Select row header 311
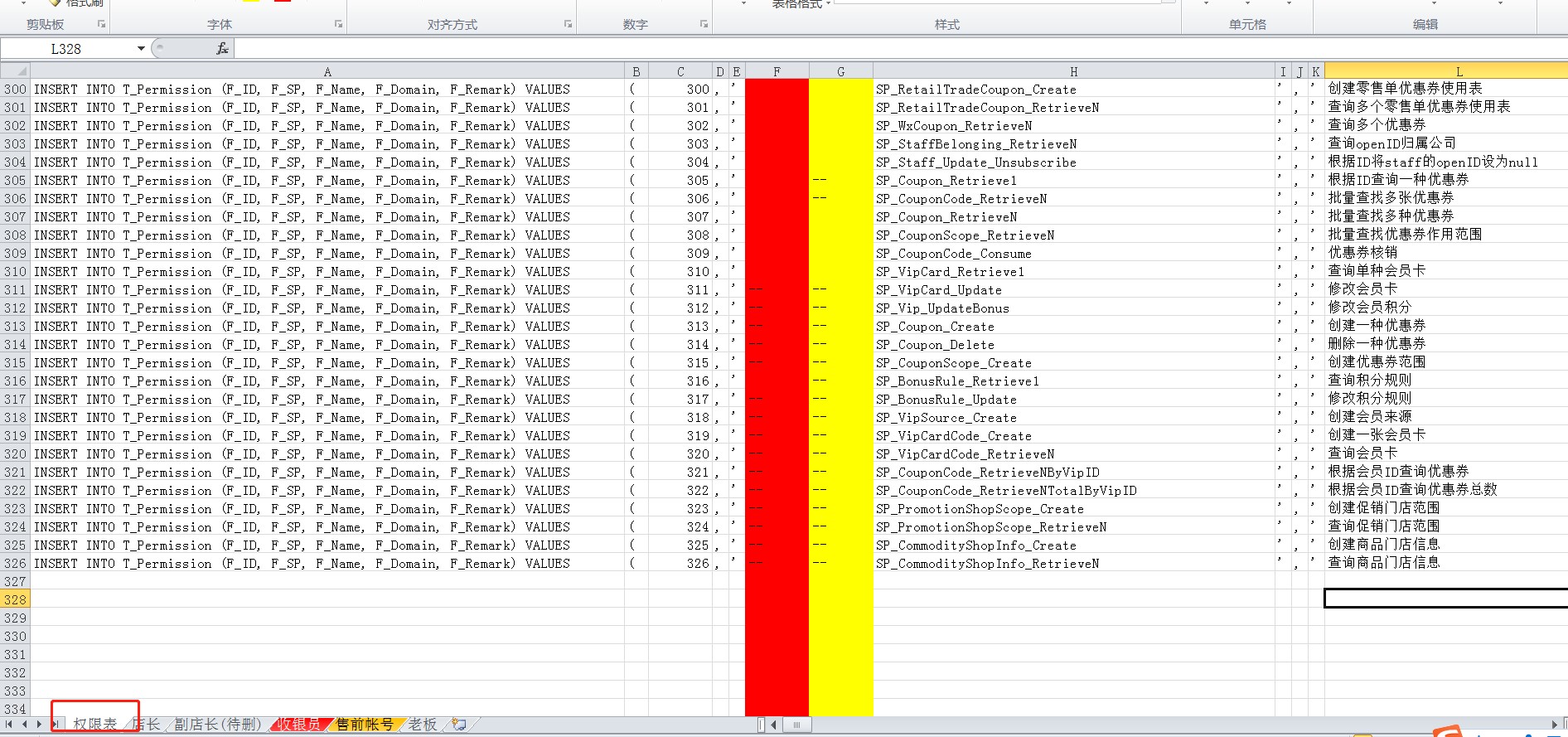The width and height of the screenshot is (1568, 737). [15, 290]
